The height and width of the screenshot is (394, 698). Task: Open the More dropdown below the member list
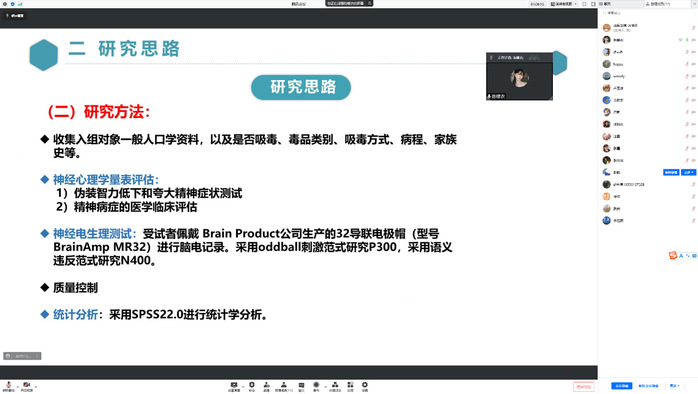(x=674, y=386)
